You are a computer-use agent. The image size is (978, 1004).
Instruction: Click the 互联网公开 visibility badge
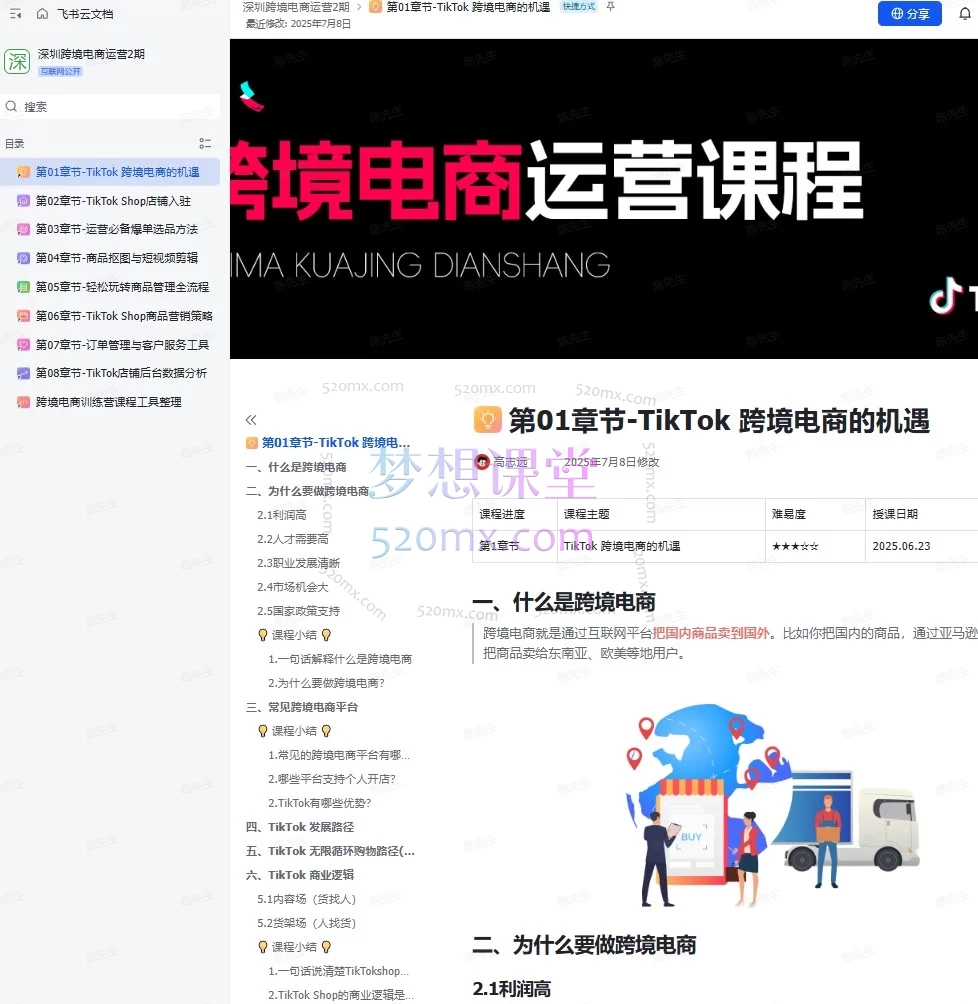coord(59,72)
